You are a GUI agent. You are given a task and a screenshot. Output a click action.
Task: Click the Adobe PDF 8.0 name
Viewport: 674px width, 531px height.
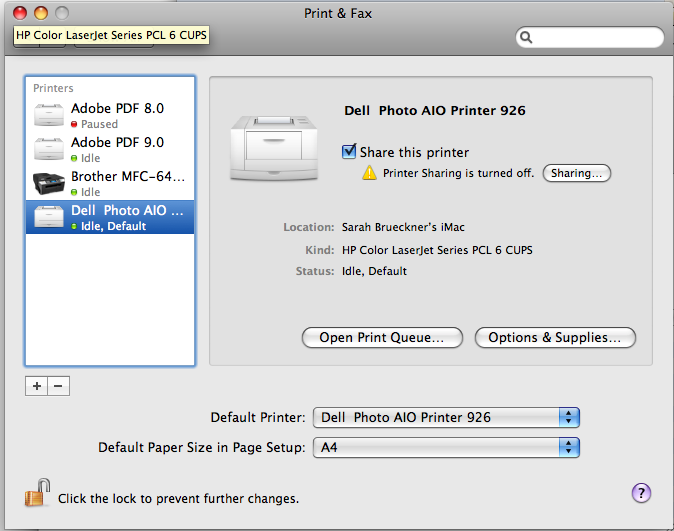[x=117, y=108]
